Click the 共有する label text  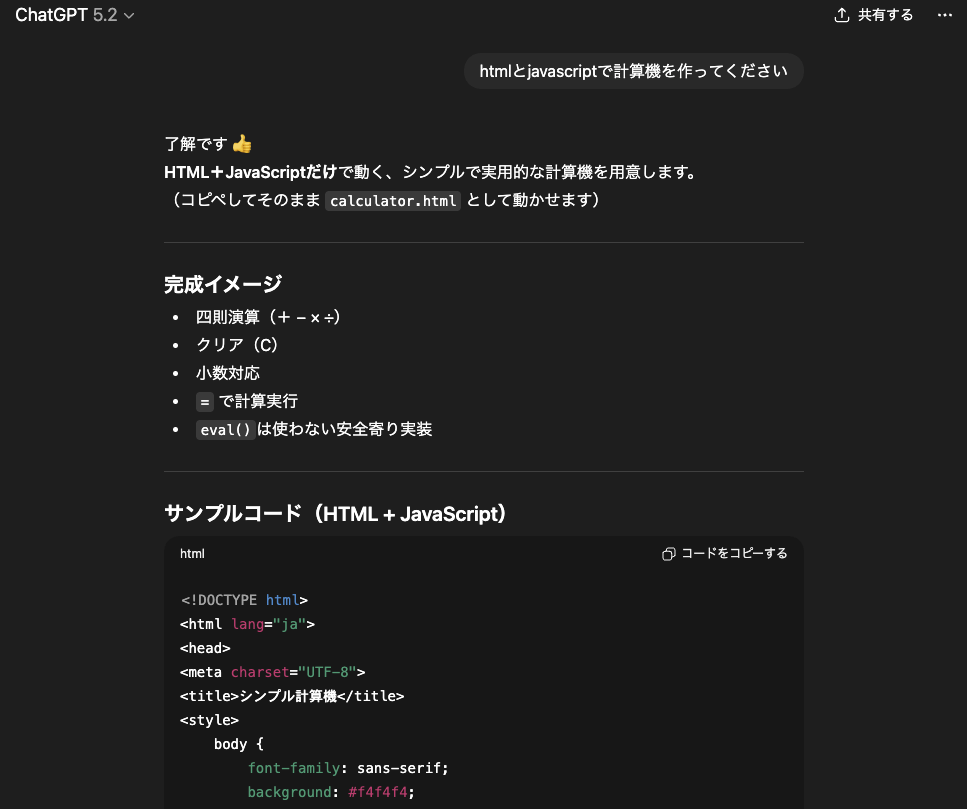[x=885, y=15]
